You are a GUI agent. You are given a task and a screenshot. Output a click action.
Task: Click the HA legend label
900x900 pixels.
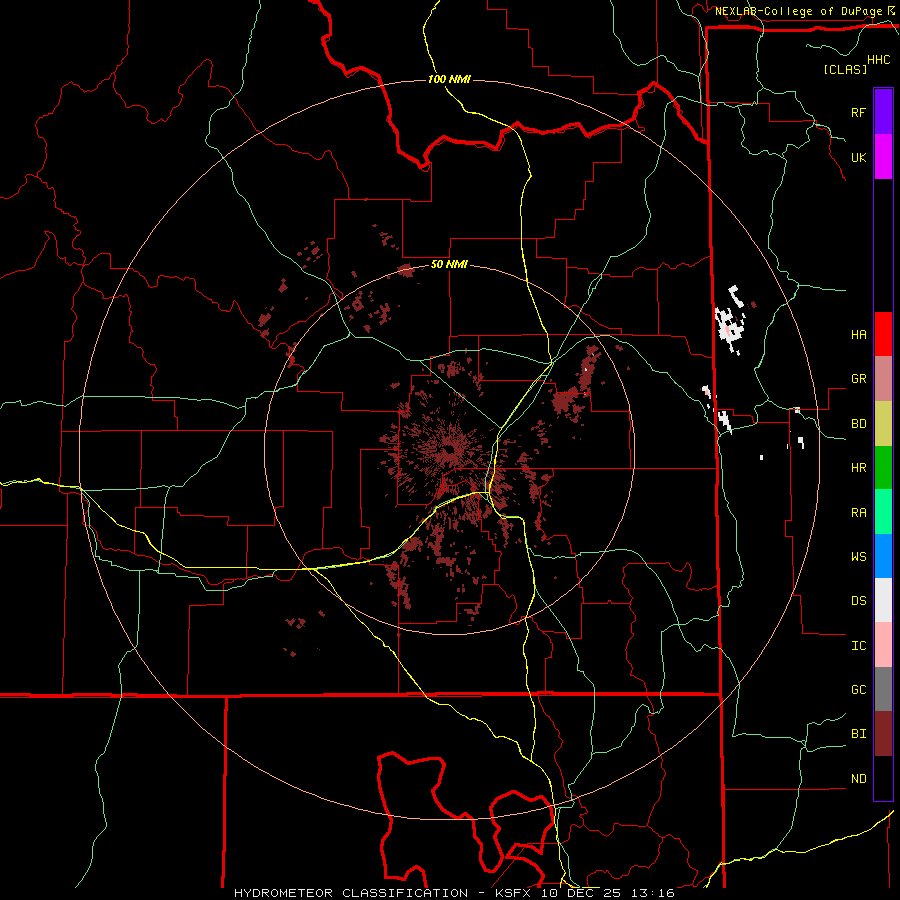coord(858,335)
